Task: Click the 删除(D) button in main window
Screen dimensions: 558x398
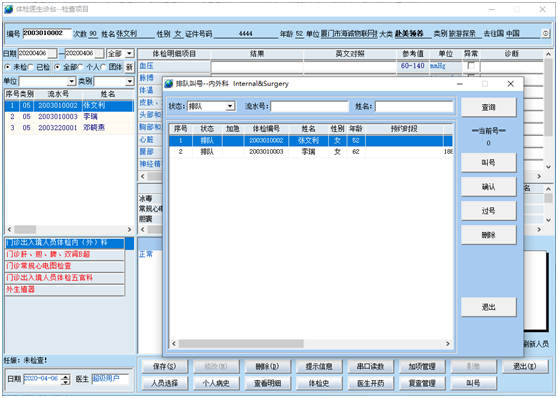Action: point(268,366)
